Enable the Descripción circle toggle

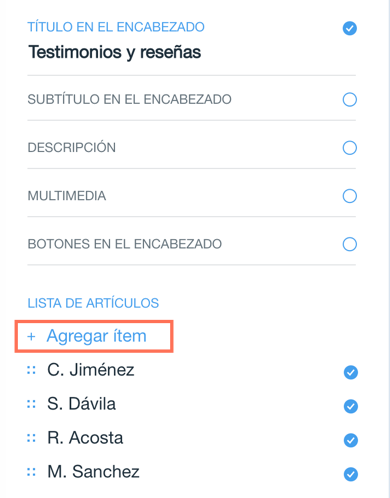350,148
